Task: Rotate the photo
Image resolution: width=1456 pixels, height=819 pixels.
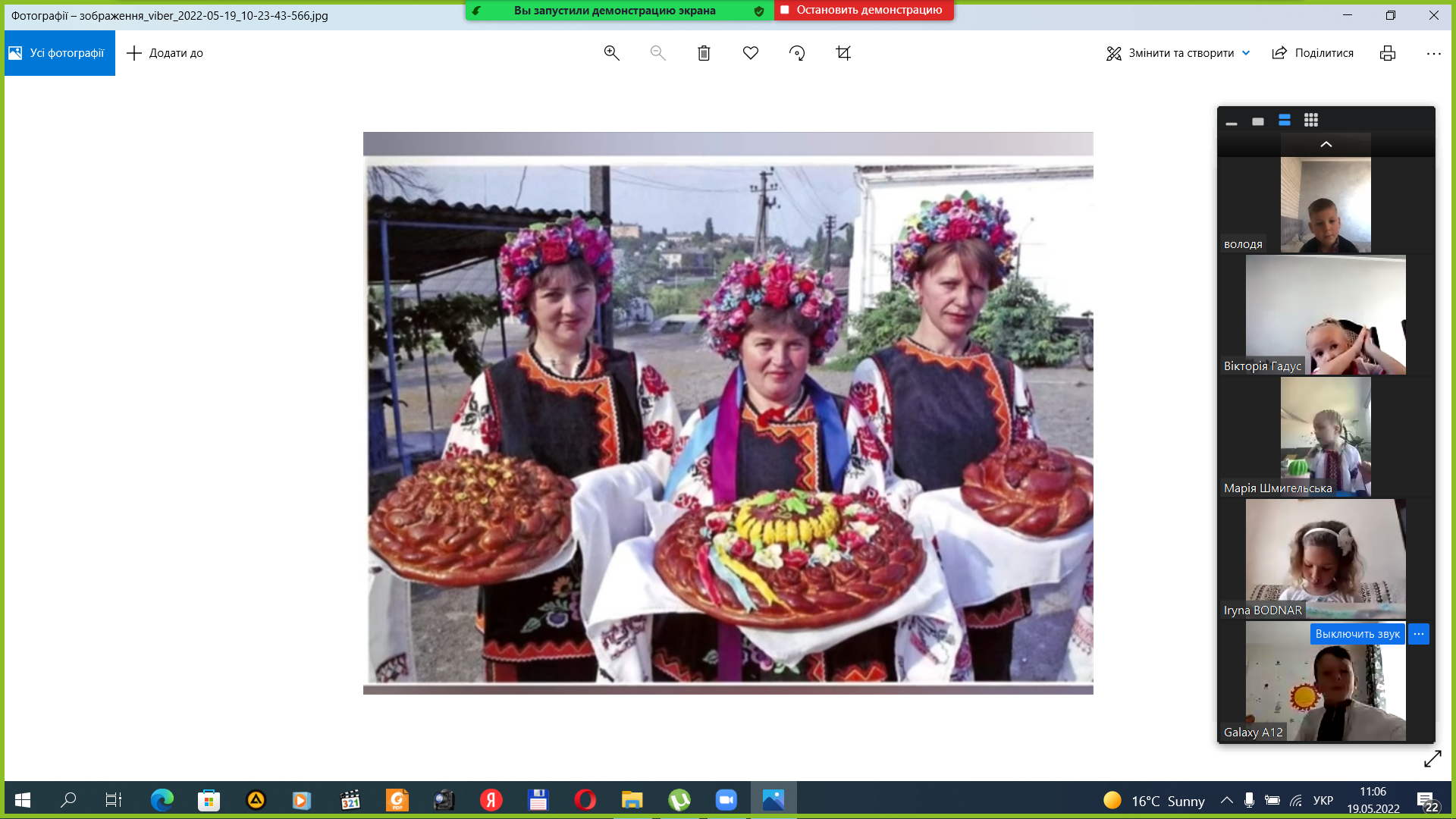Action: click(797, 53)
